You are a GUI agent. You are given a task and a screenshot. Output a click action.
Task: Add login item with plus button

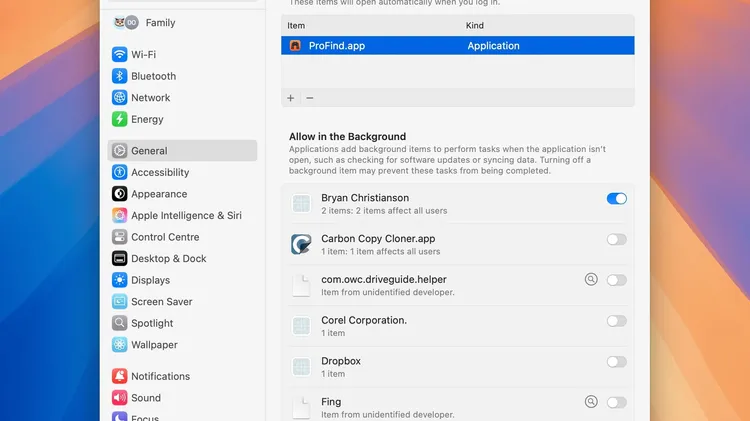pos(291,98)
